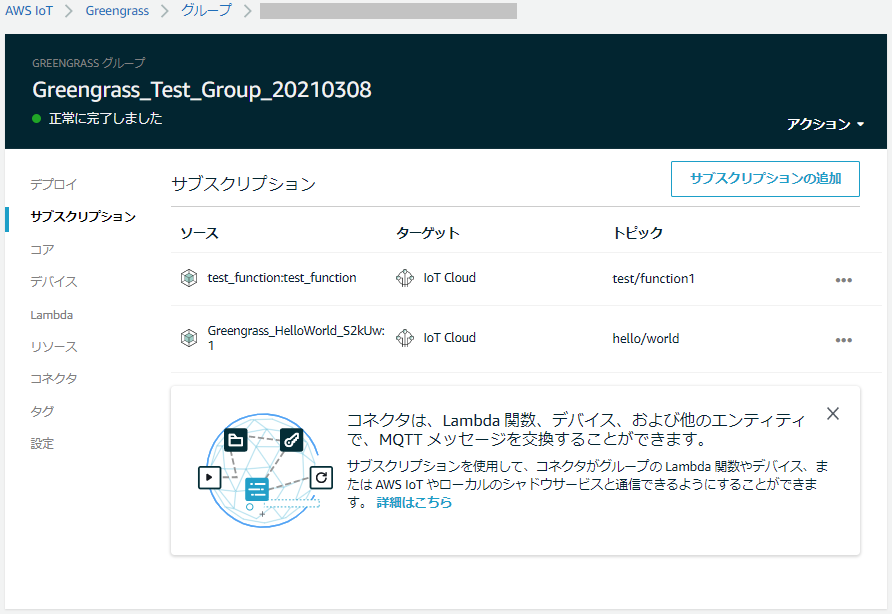Click the Greengrass_Test_Group_20210308 title
This screenshot has width=892, height=614.
(202, 90)
